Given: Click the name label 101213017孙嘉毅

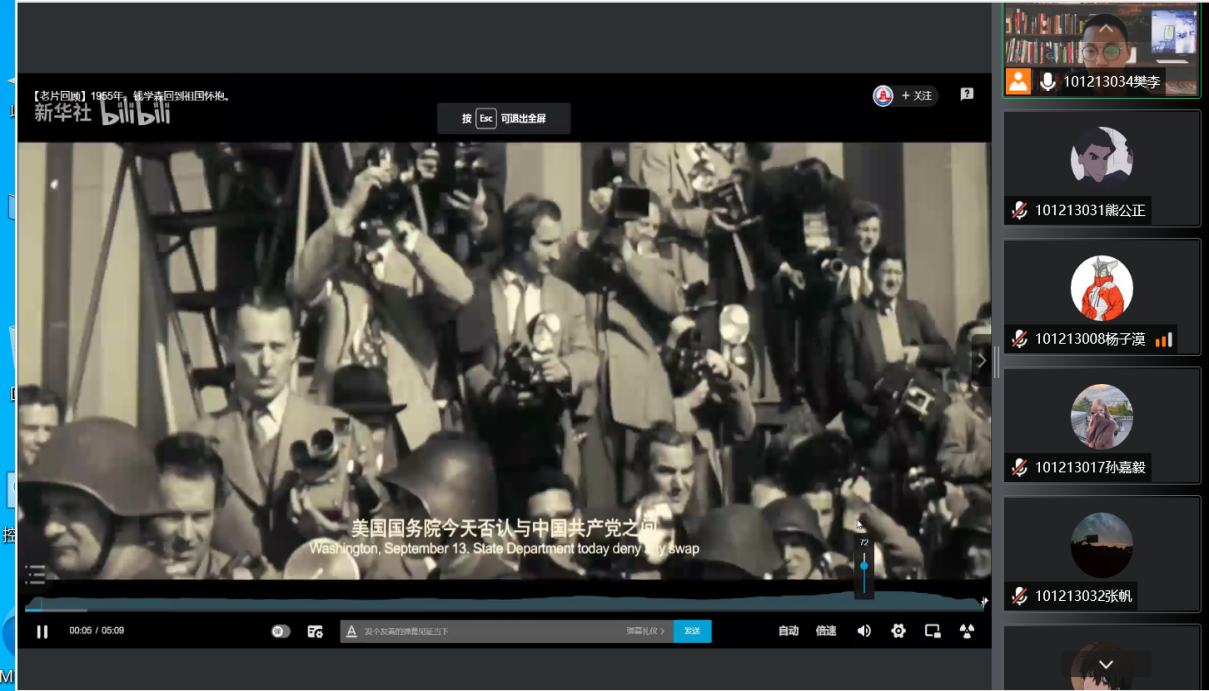Looking at the screenshot, I should (1090, 467).
